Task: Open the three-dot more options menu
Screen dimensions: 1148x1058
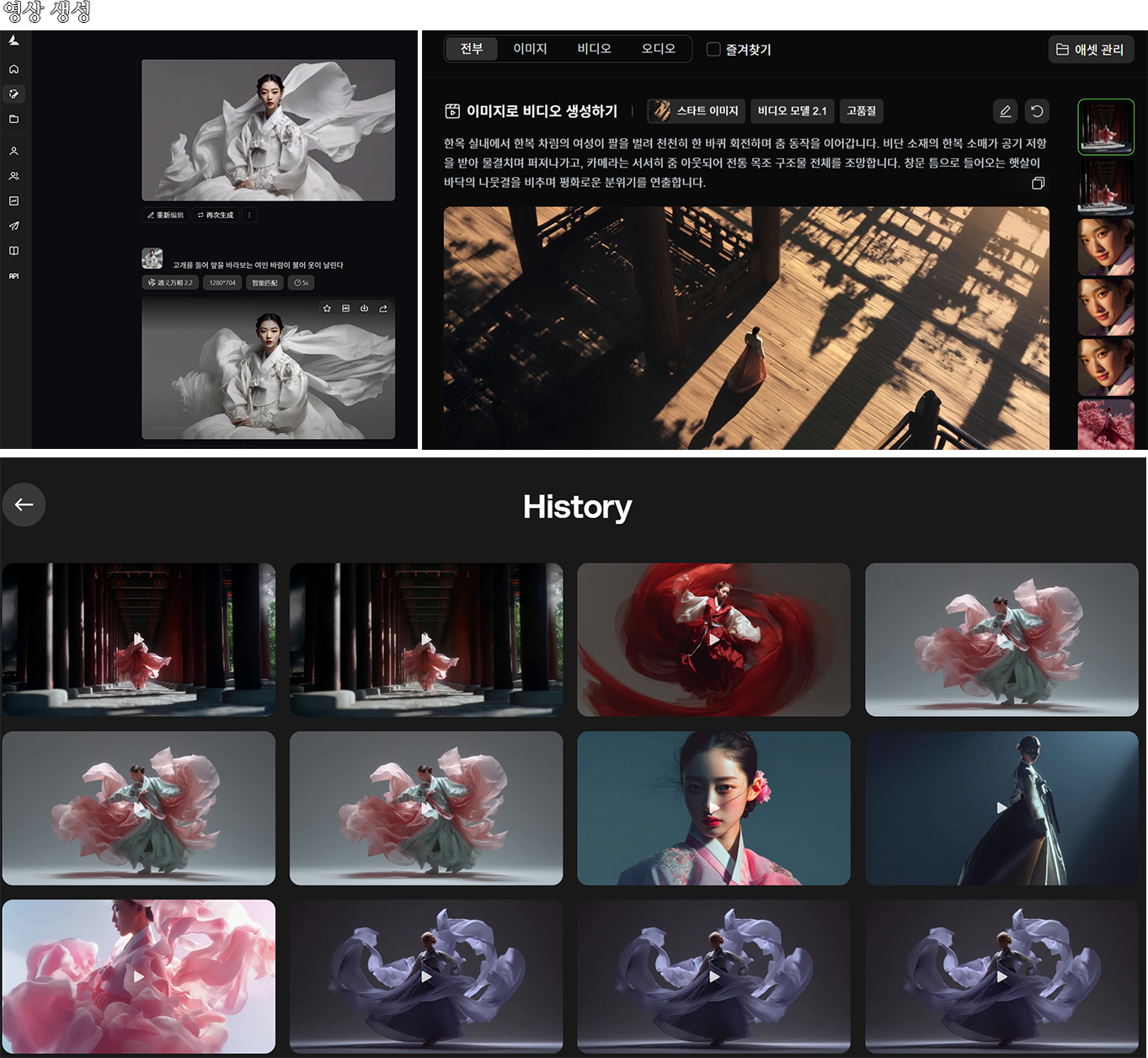Action: (249, 215)
